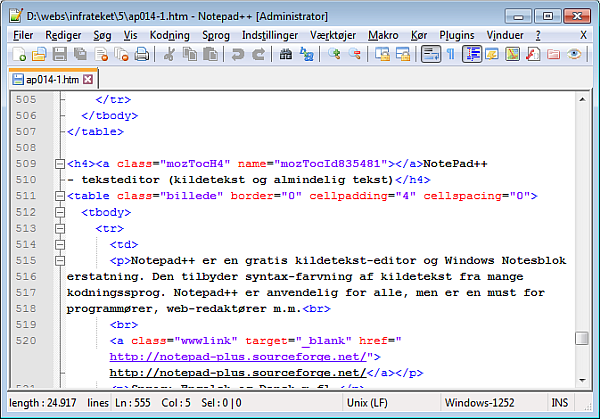The width and height of the screenshot is (600, 419).
Task: Click the user defined language icon
Action: point(492,54)
